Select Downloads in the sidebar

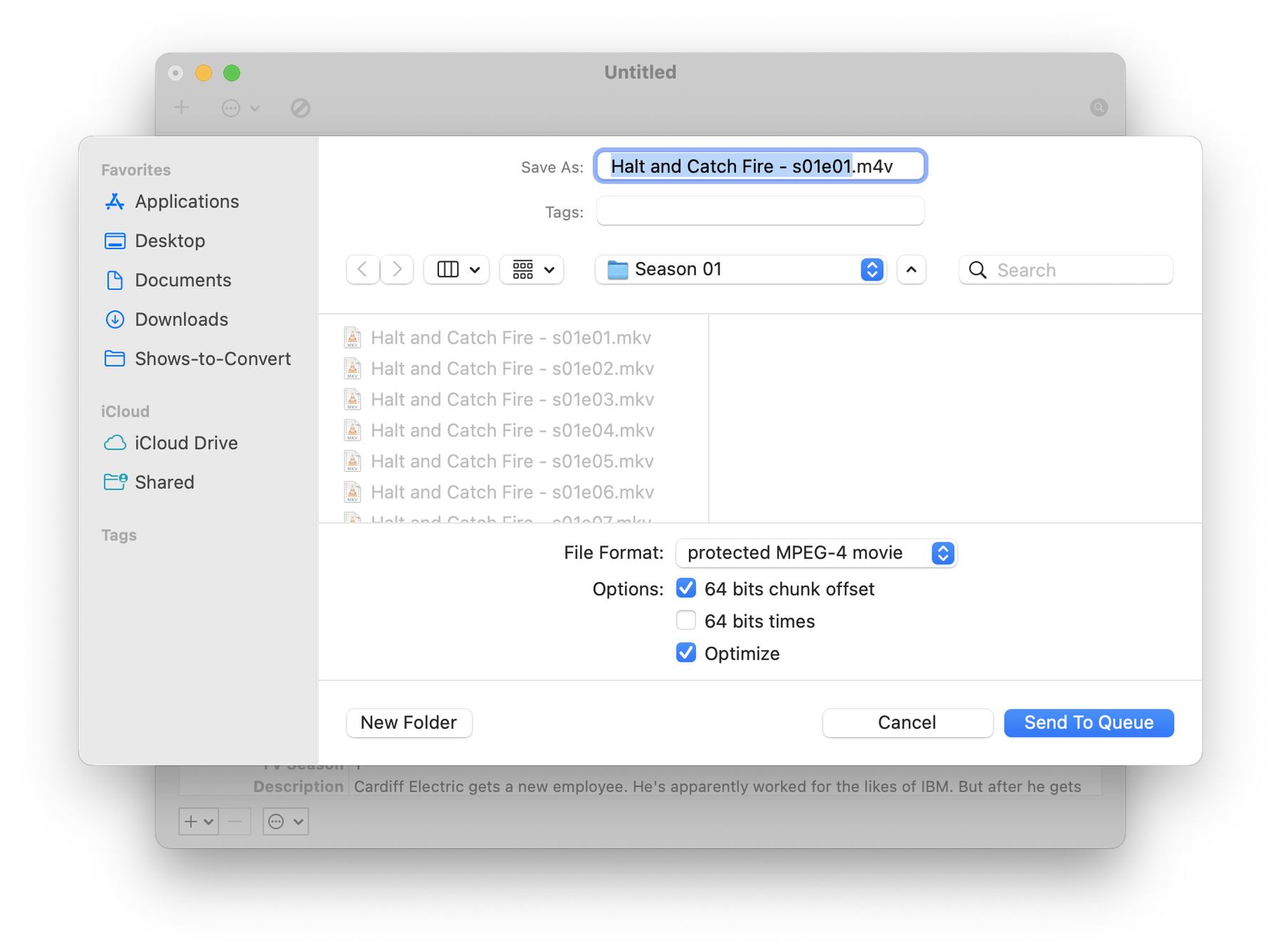181,319
